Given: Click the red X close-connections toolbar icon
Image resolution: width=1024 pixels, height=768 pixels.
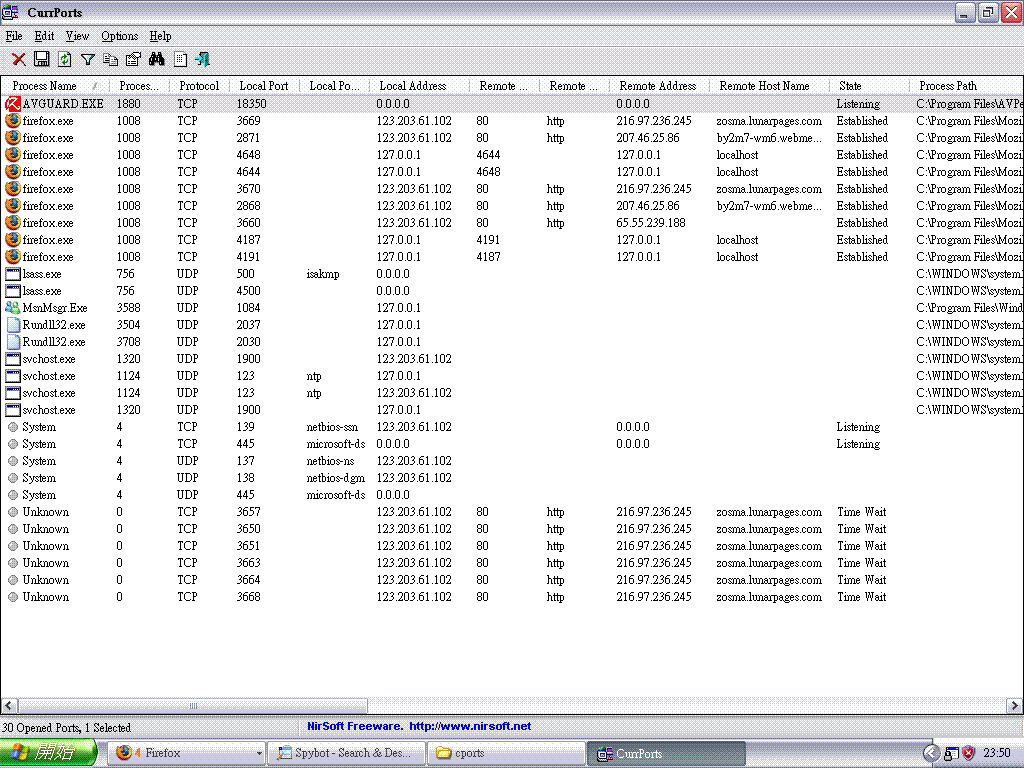Looking at the screenshot, I should click(19, 59).
